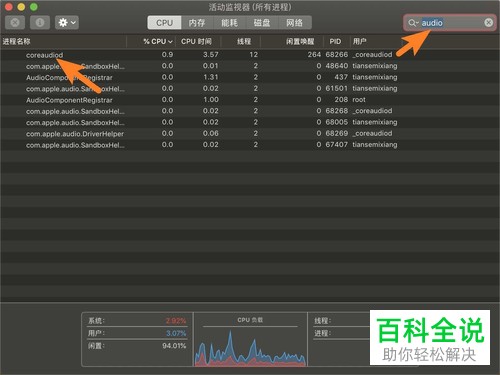Click the CPU 负载 graph
The image size is (500, 375).
click(x=250, y=348)
